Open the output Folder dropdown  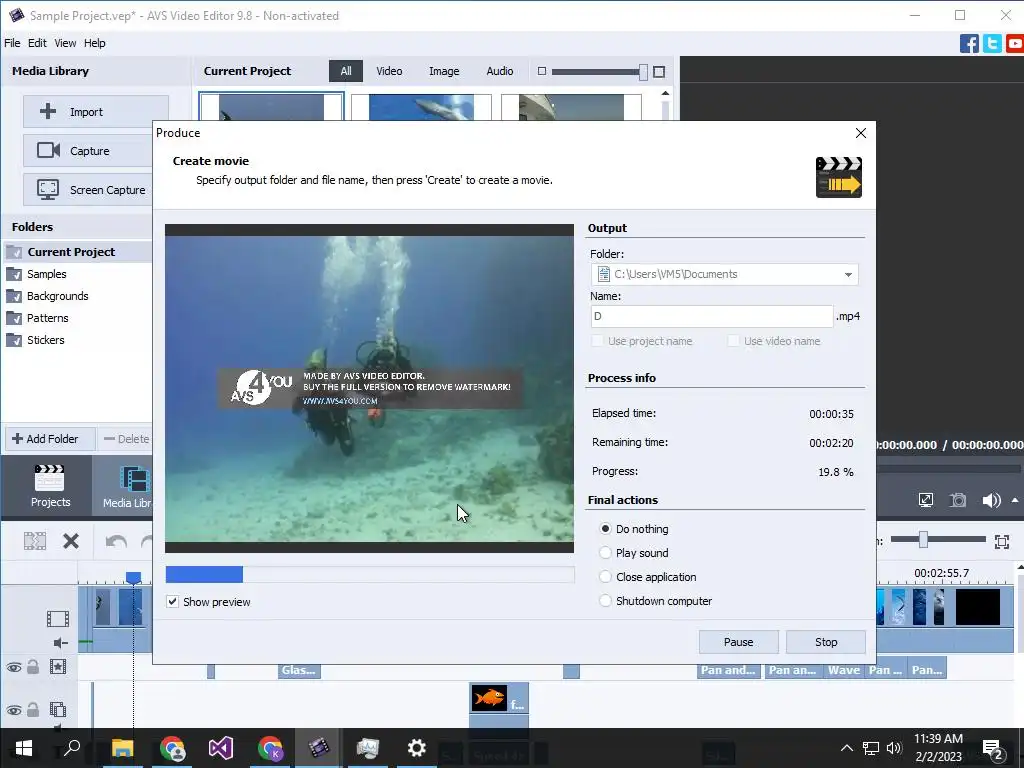click(x=848, y=274)
